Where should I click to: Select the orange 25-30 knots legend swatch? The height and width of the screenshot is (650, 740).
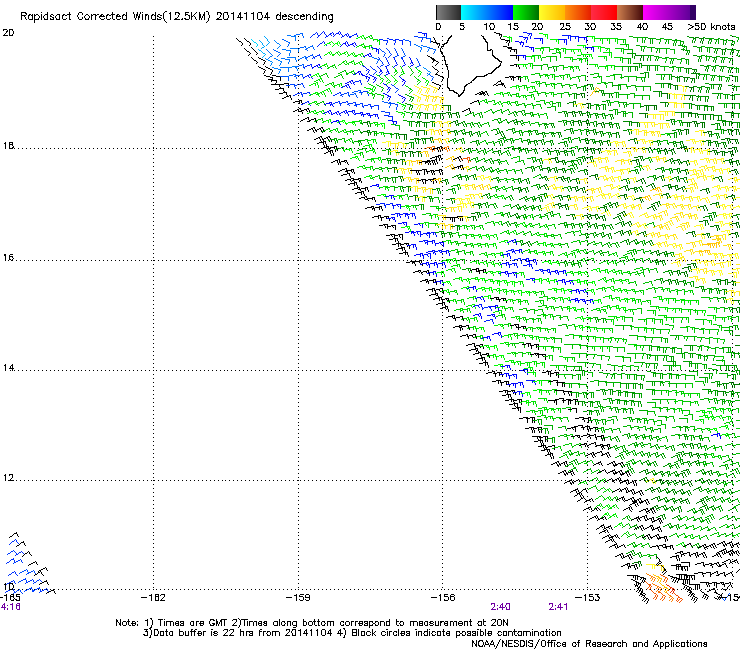[578, 12]
